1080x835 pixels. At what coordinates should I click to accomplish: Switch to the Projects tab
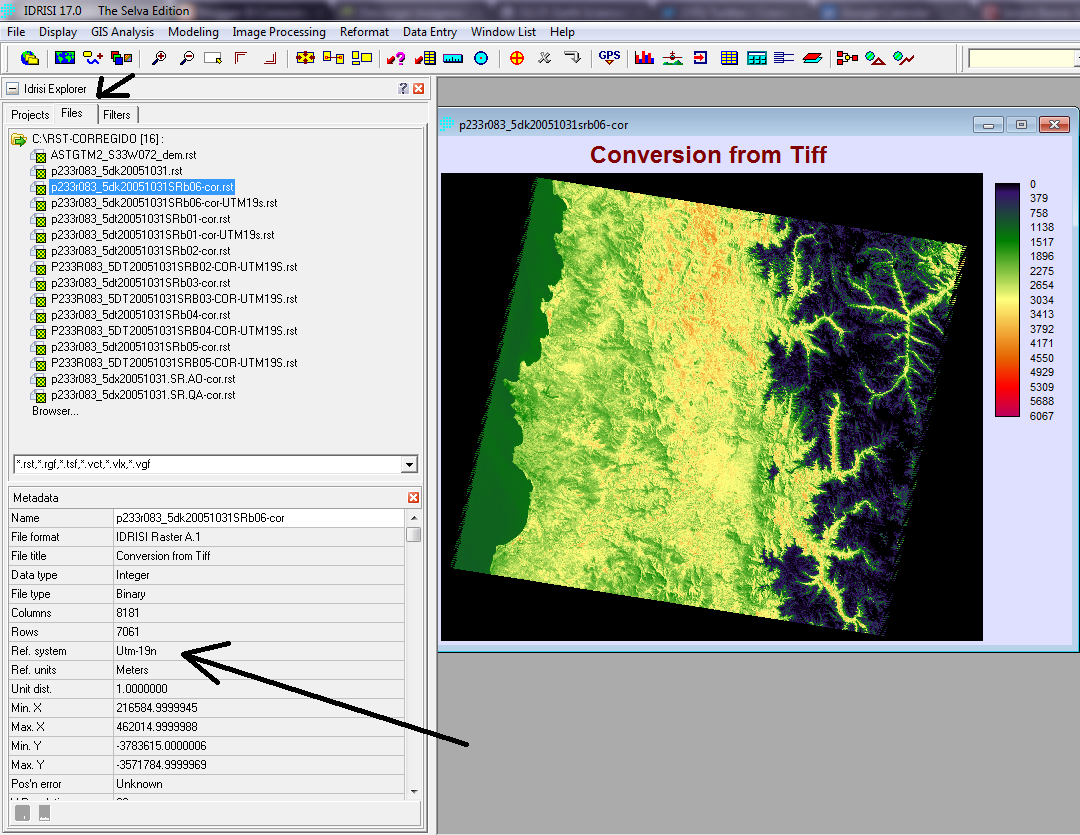[30, 115]
